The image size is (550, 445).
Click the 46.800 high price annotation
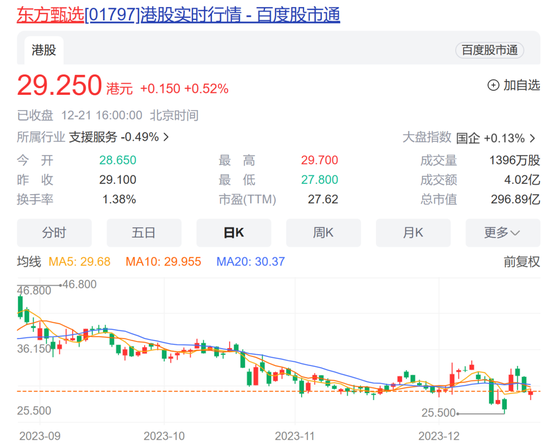[79, 284]
